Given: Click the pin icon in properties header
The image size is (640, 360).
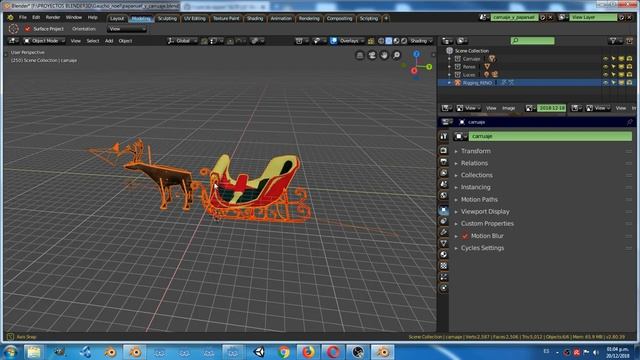Looking at the screenshot, I should click(x=629, y=122).
